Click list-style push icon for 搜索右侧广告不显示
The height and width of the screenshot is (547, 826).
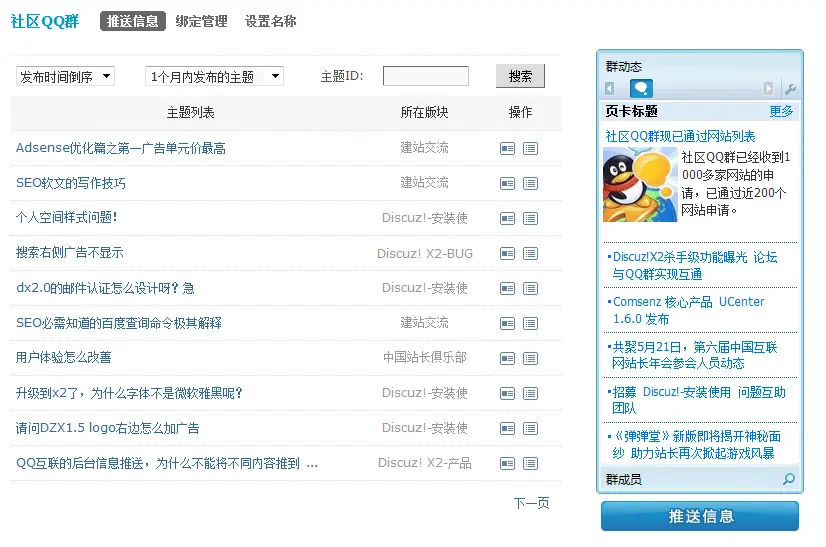pos(530,253)
